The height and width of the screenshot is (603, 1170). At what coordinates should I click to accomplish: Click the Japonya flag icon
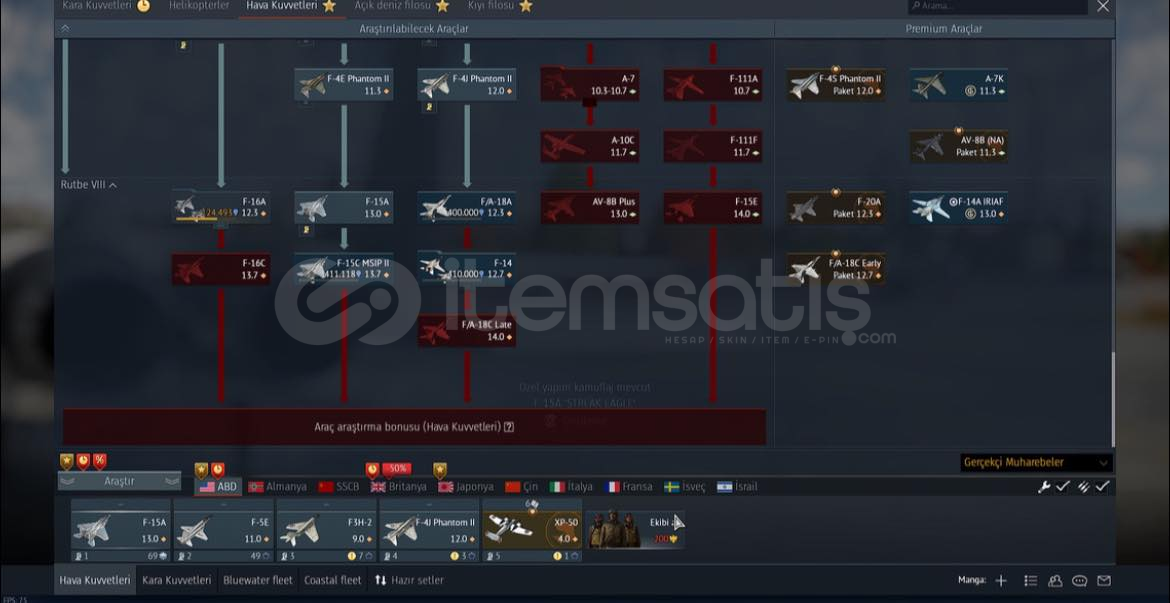click(x=445, y=487)
